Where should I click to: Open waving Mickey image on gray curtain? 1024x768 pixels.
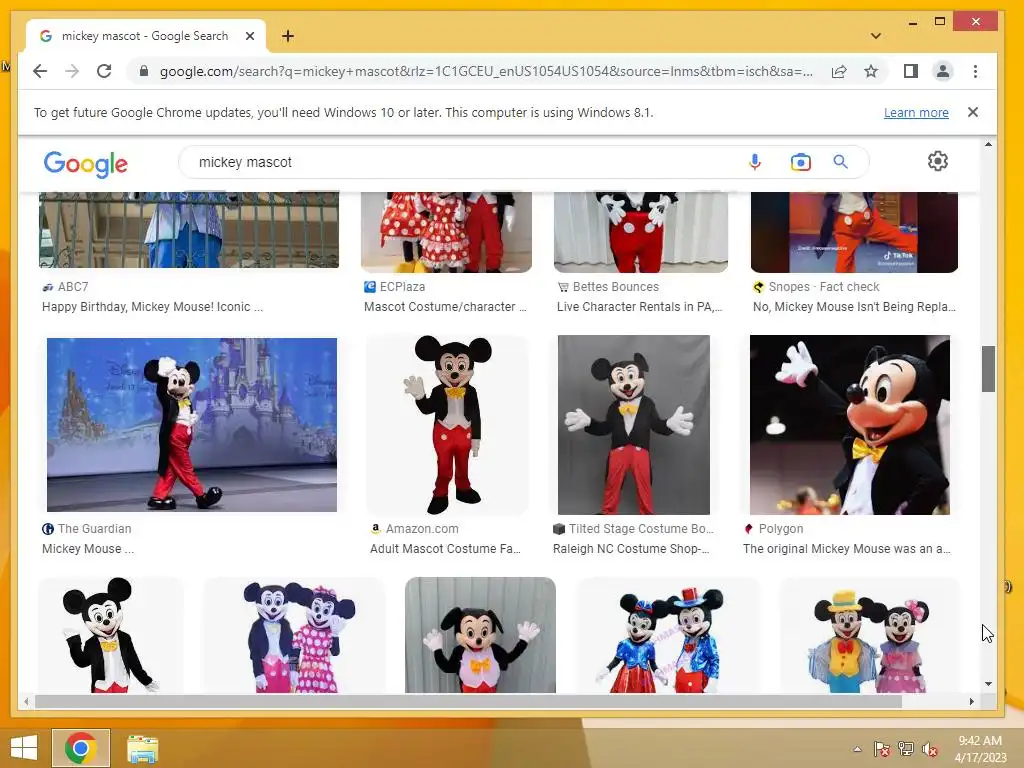(480, 635)
